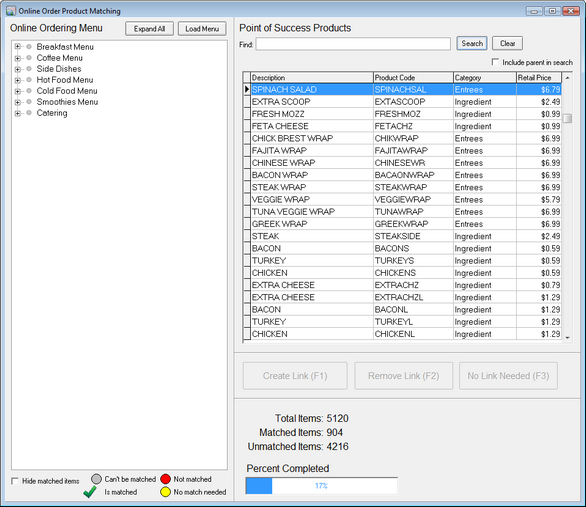Click the status dot beside Breakfast Menu

[x=29, y=47]
